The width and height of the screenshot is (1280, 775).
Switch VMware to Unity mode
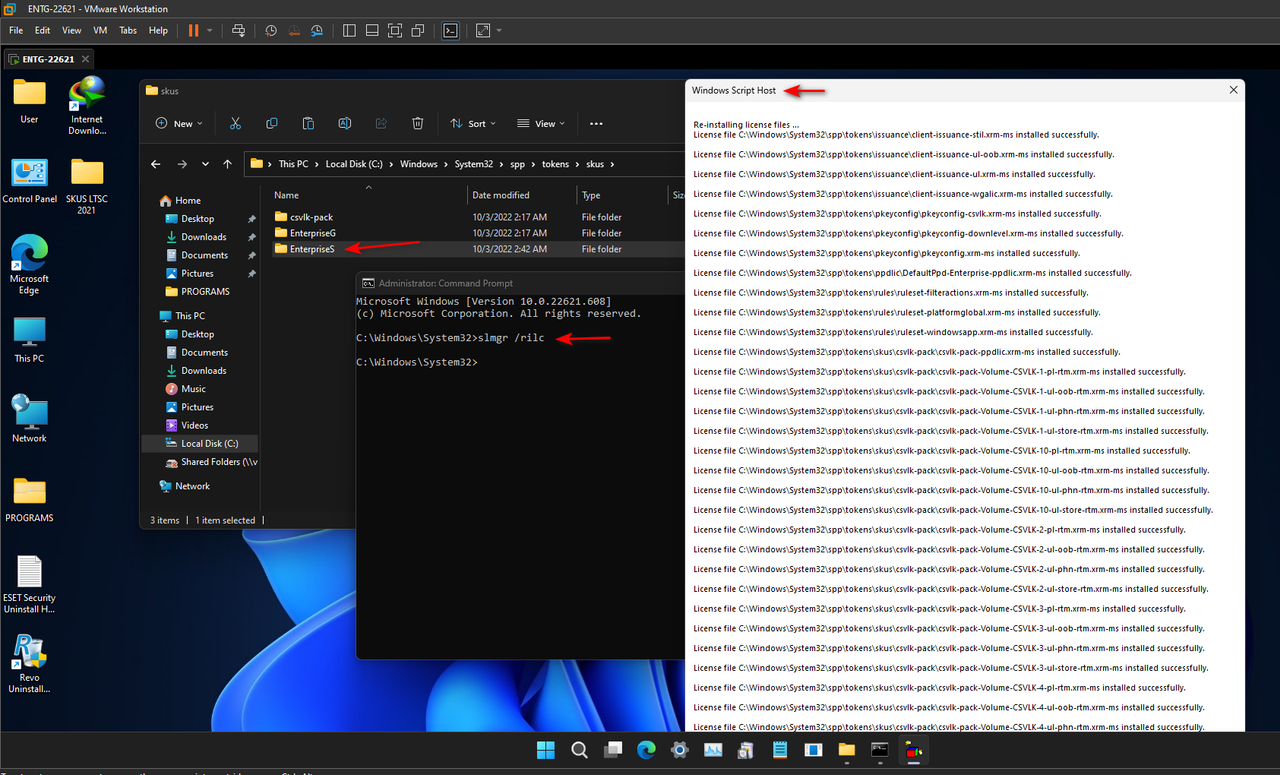(418, 31)
